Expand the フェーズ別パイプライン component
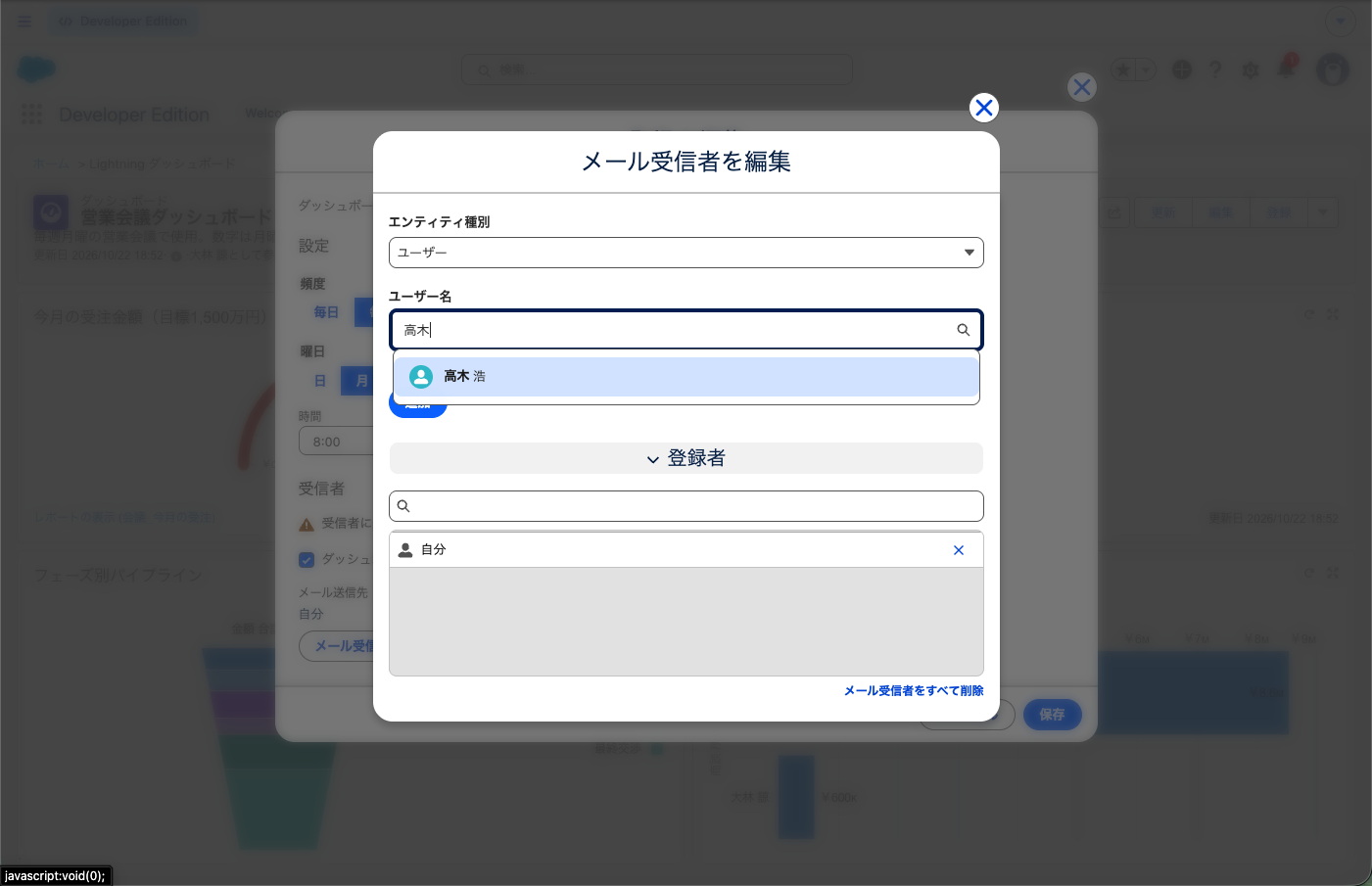The height and width of the screenshot is (886, 1372). pos(1333,572)
